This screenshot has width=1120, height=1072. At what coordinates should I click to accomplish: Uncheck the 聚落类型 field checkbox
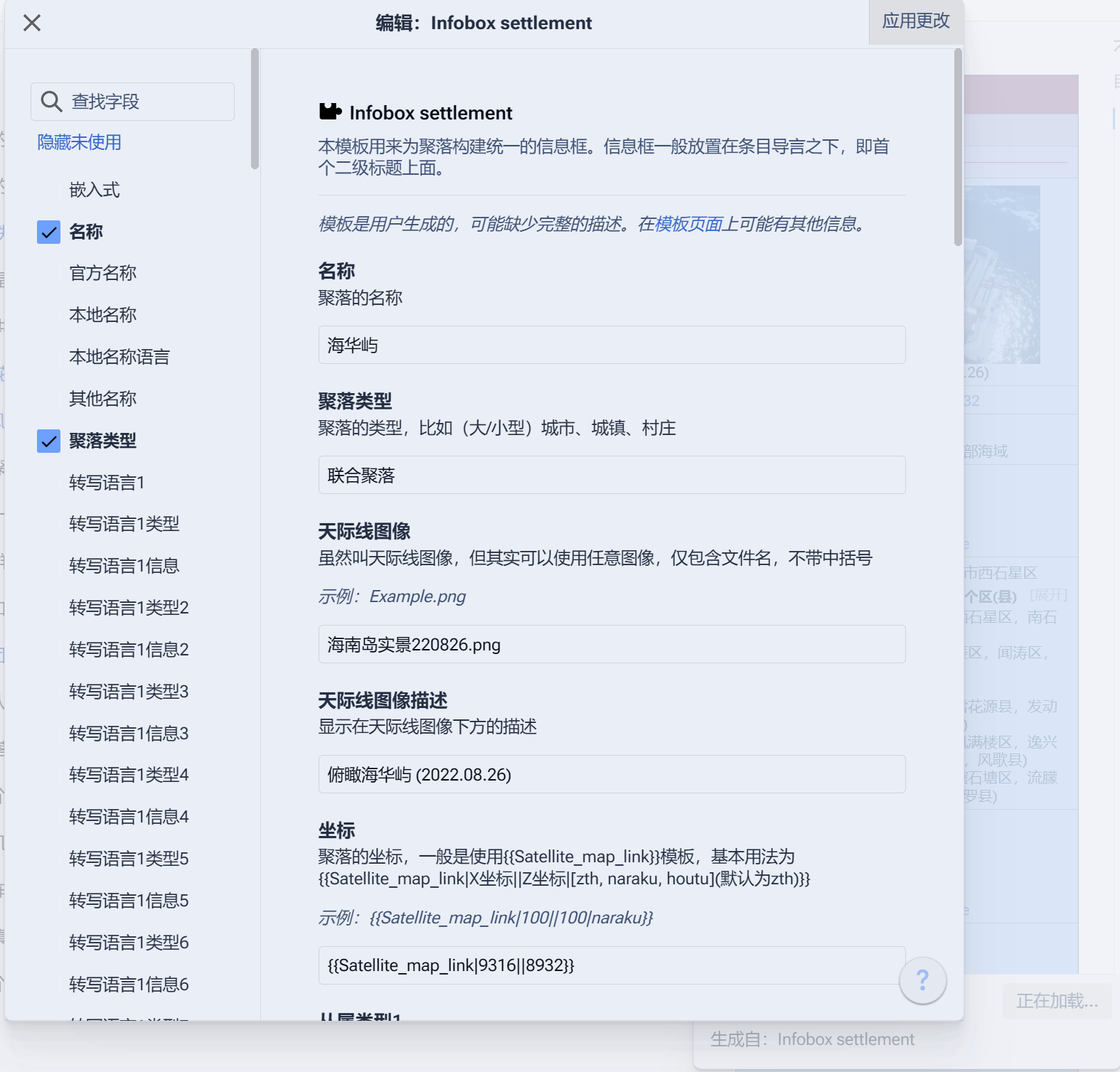point(49,441)
